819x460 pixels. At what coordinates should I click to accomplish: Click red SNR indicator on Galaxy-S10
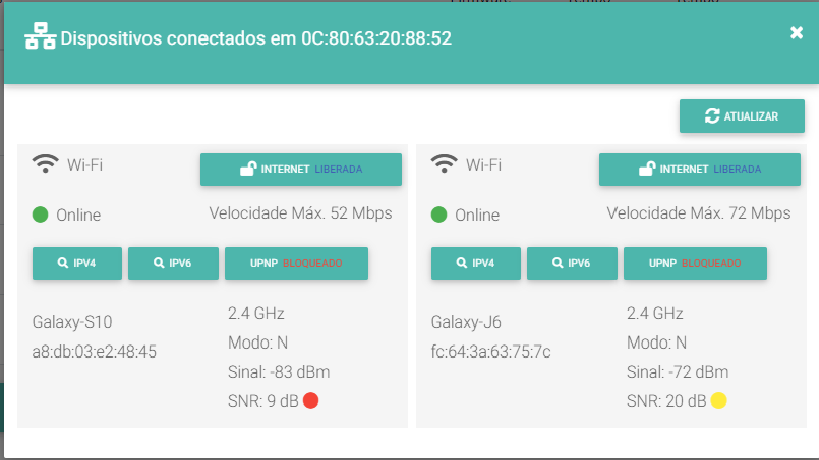click(310, 400)
